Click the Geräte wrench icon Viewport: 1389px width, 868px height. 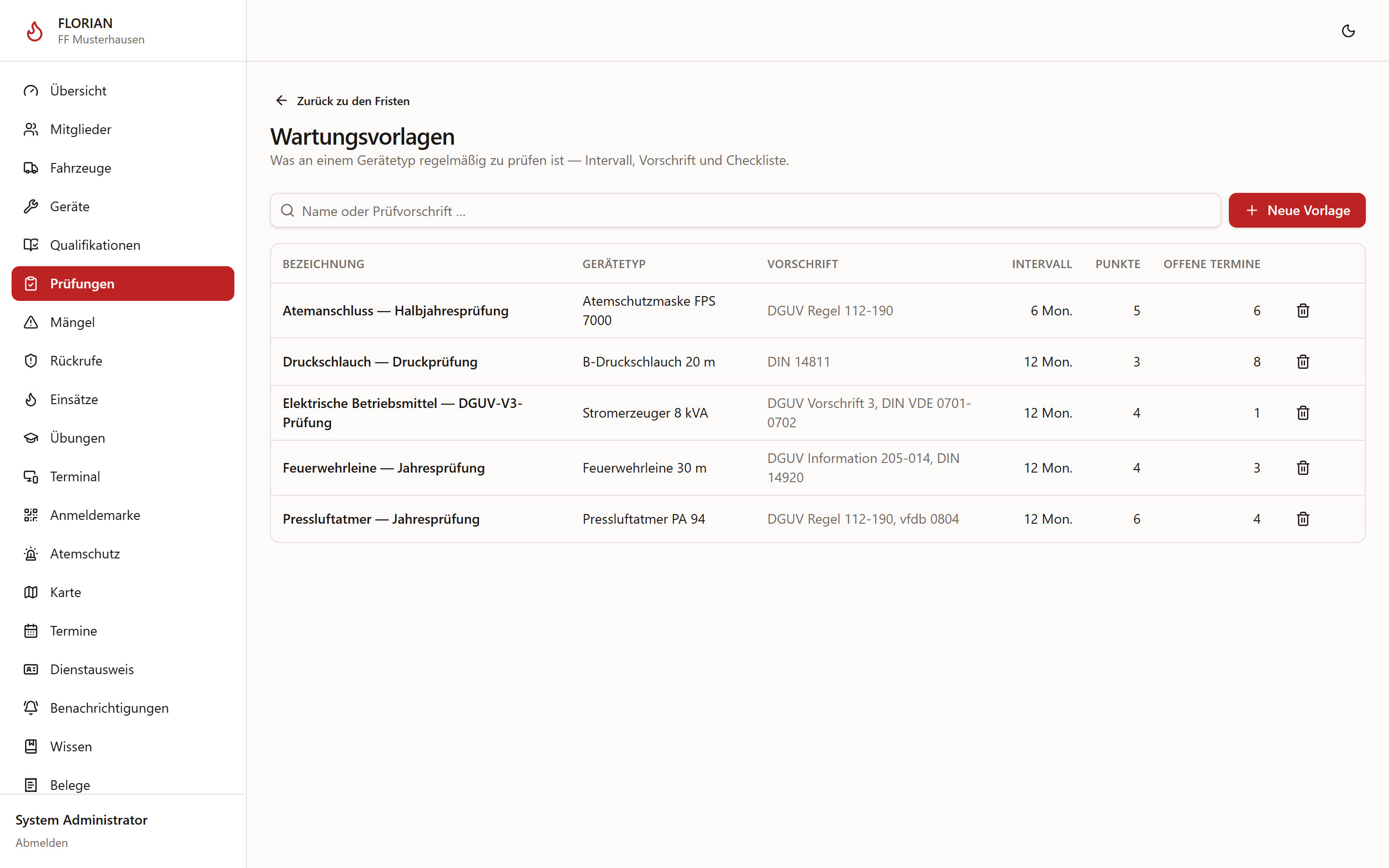pos(31,206)
